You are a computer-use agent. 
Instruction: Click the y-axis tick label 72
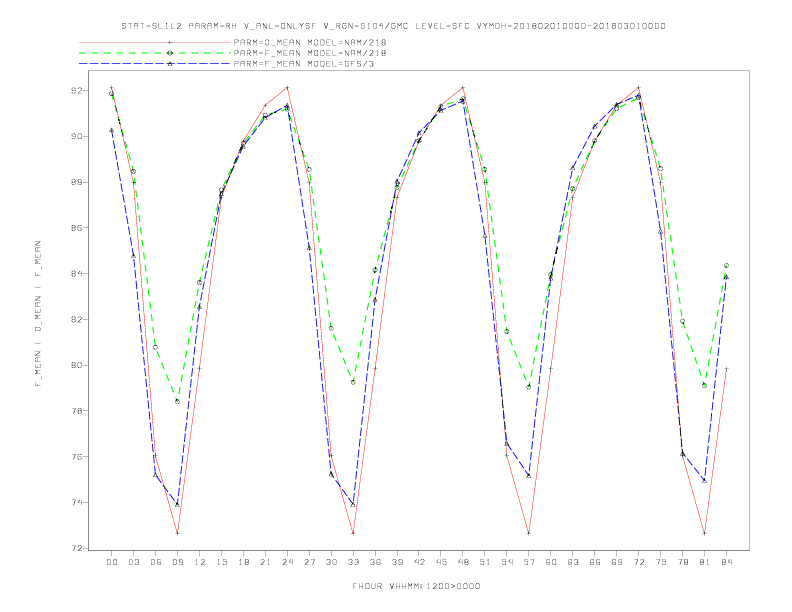(76, 548)
